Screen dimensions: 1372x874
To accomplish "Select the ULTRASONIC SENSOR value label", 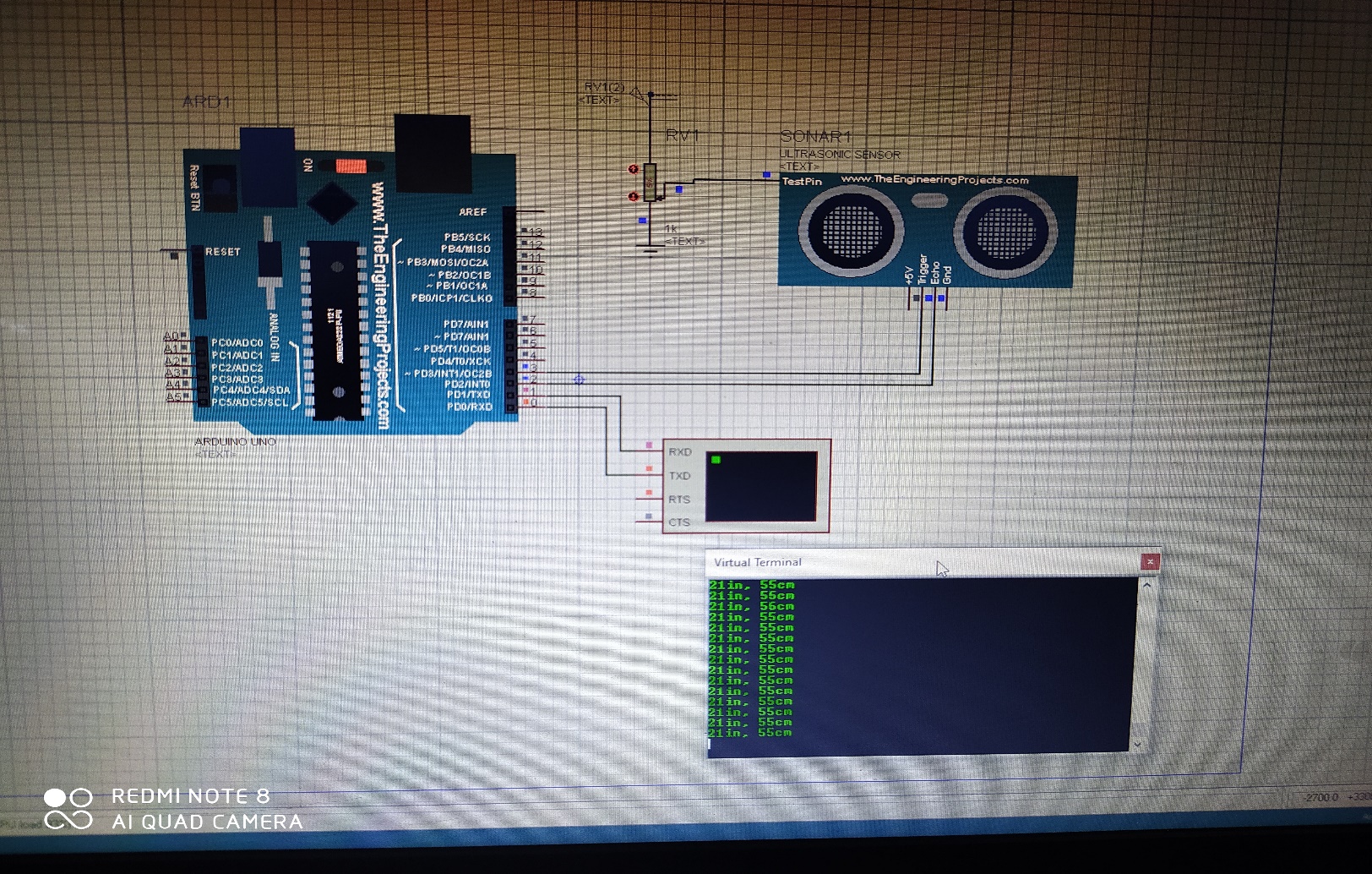I will [x=840, y=155].
